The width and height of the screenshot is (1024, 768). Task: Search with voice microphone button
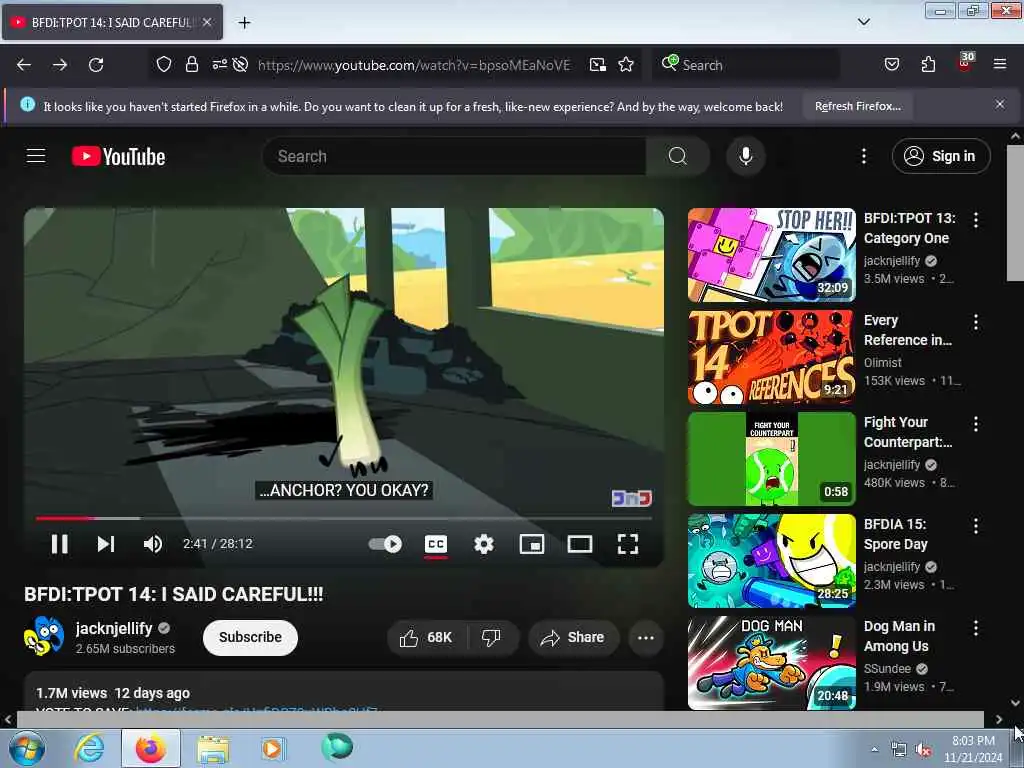point(745,156)
